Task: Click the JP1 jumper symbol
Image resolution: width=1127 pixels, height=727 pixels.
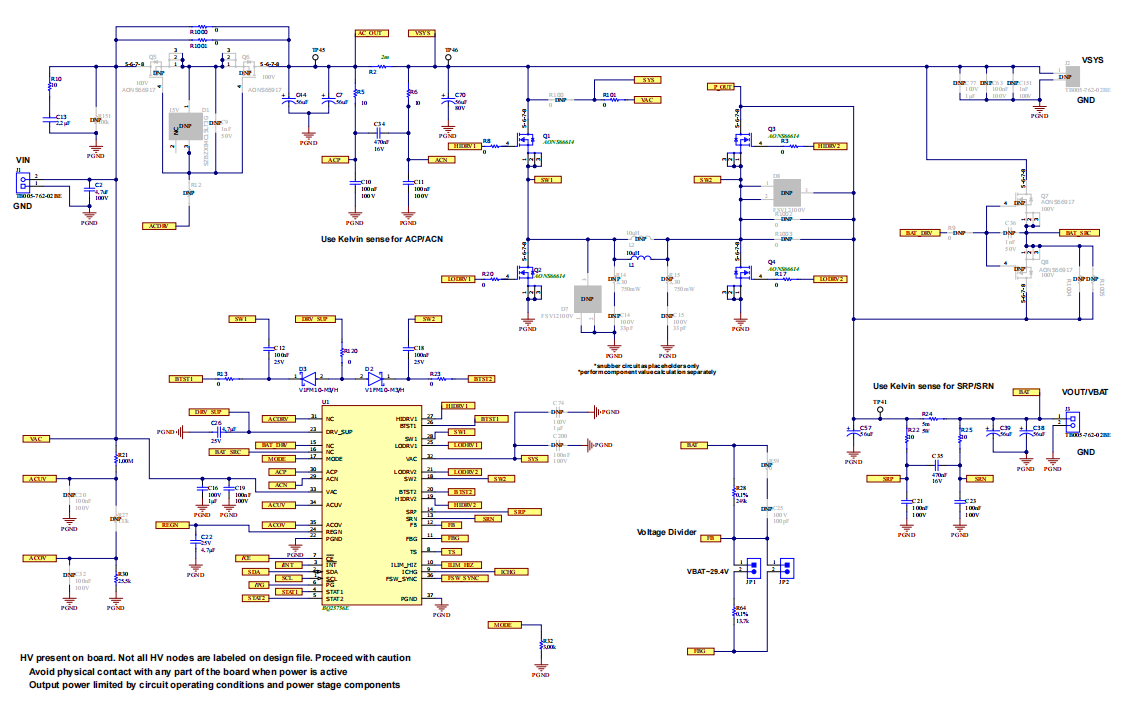Action: [753, 569]
